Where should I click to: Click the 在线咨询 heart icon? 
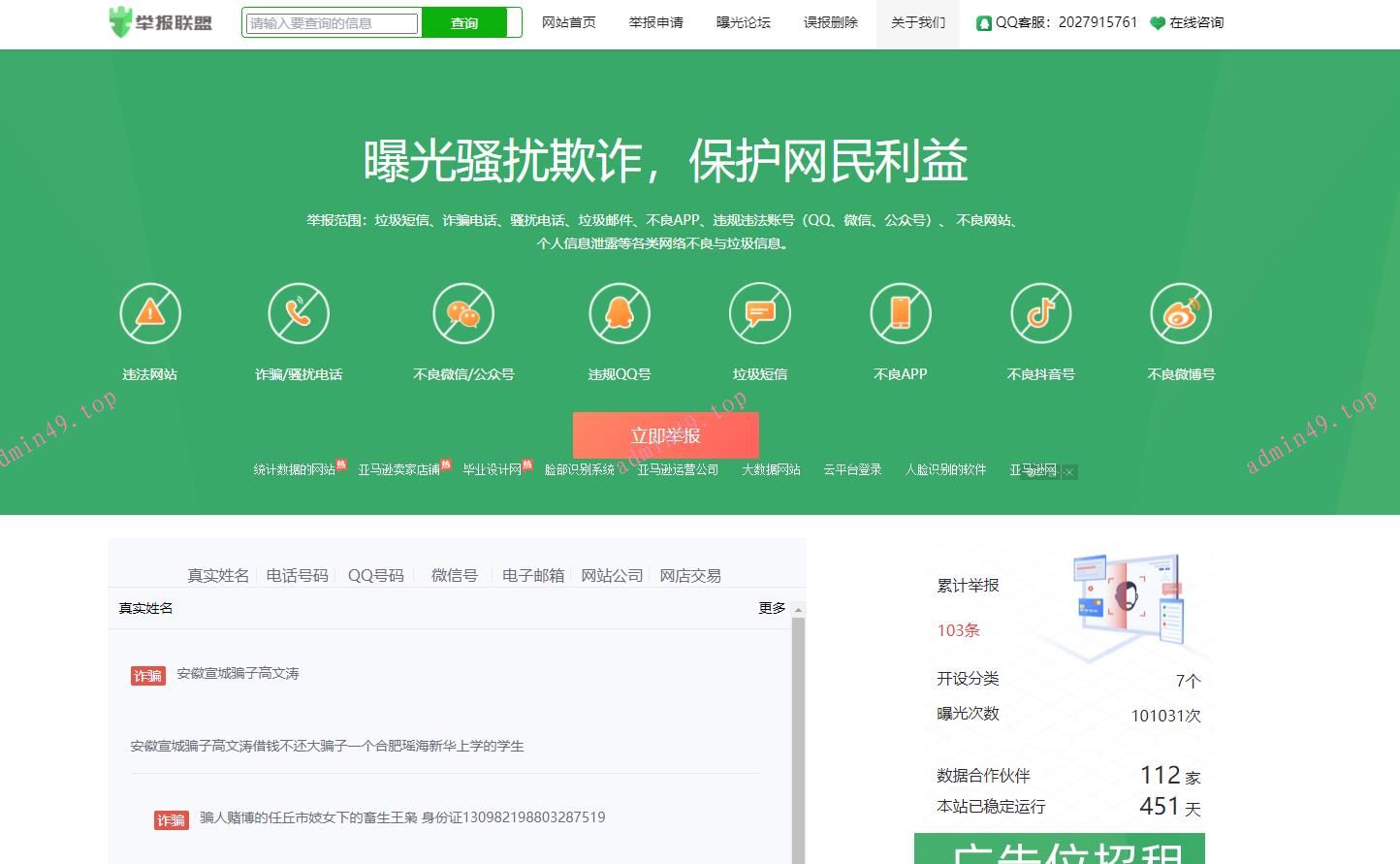[x=1157, y=22]
